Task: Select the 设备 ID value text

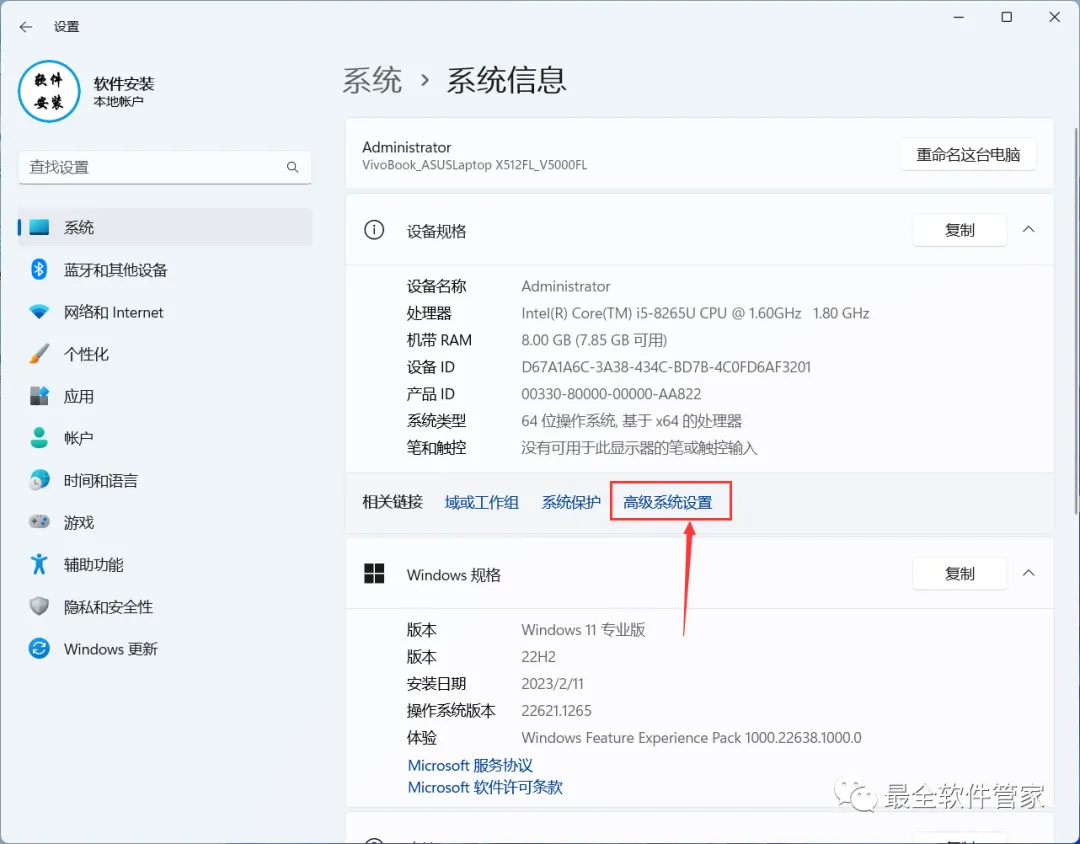Action: (666, 367)
